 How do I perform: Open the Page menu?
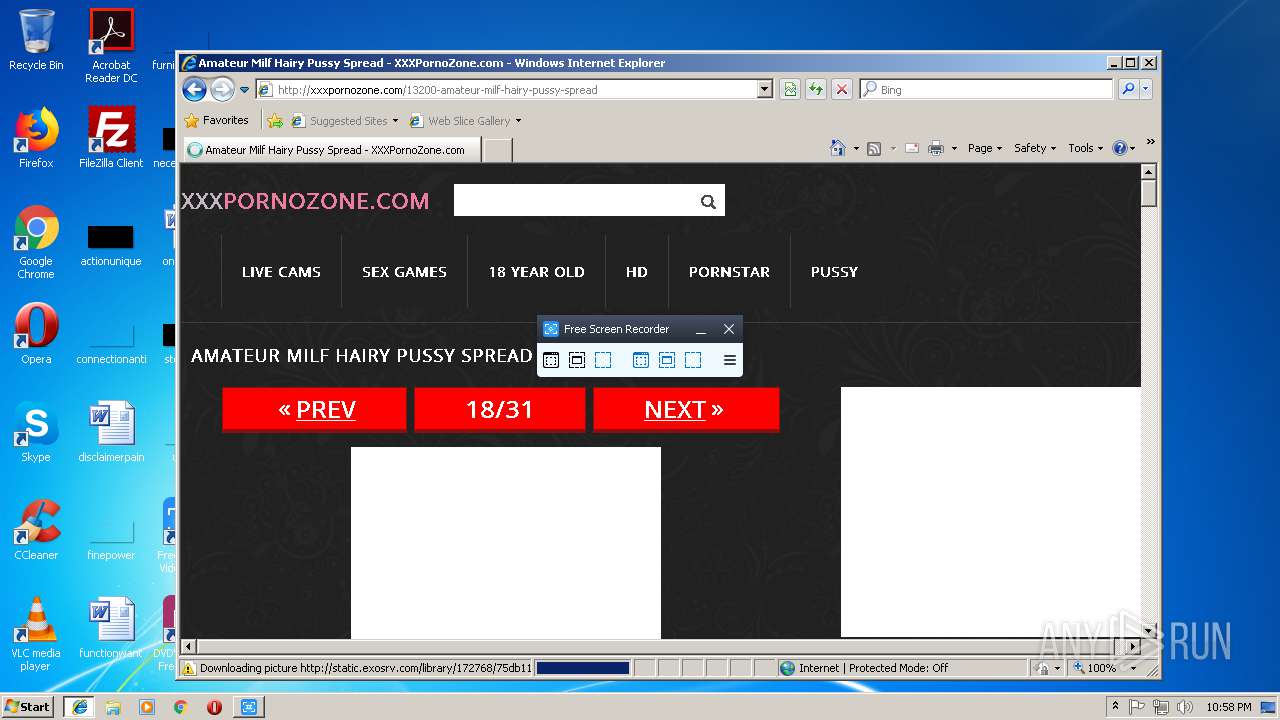985,148
